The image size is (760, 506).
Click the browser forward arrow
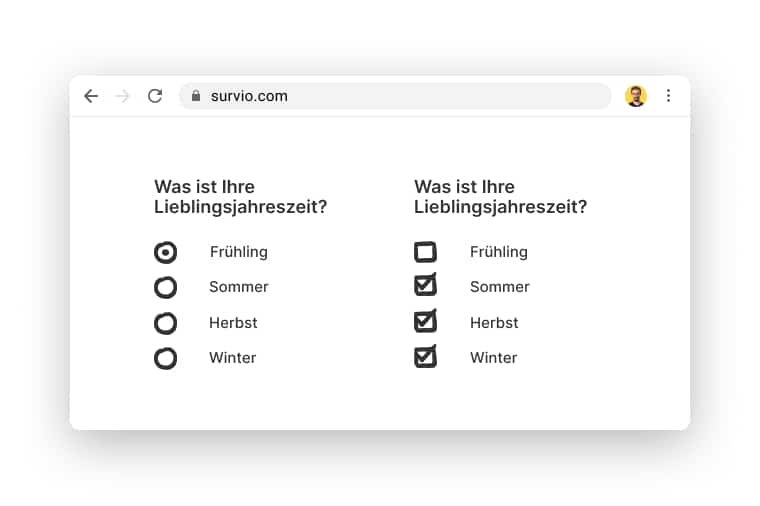point(123,96)
